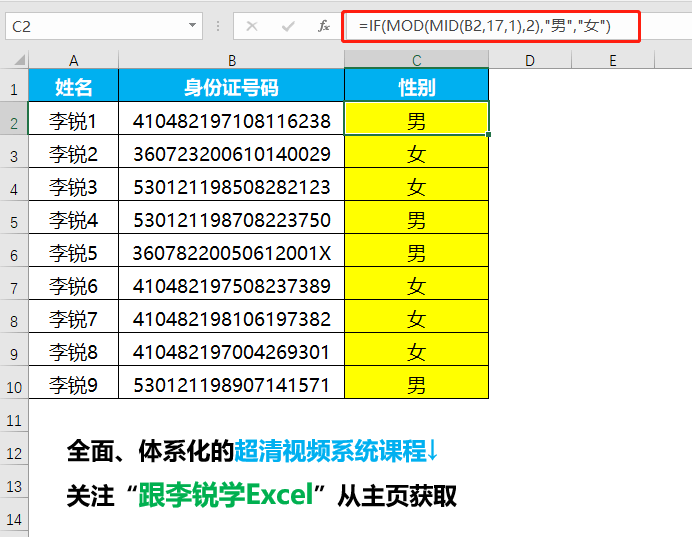Select column E header
Image resolution: width=692 pixels, height=537 pixels.
613,60
